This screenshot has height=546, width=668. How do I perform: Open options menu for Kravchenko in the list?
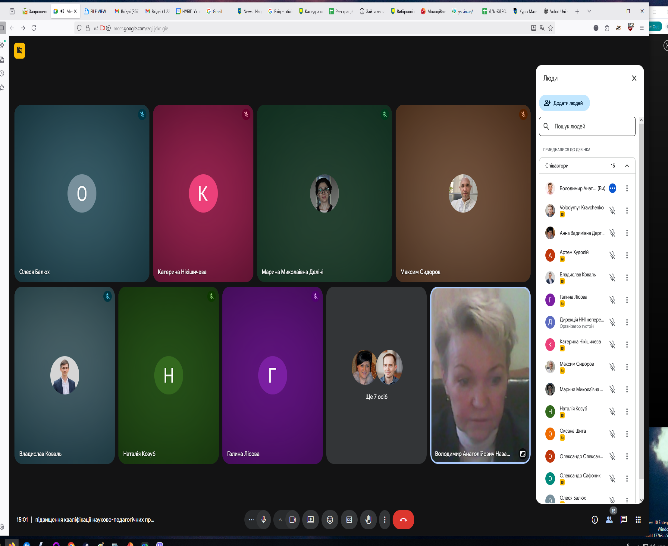(627, 210)
